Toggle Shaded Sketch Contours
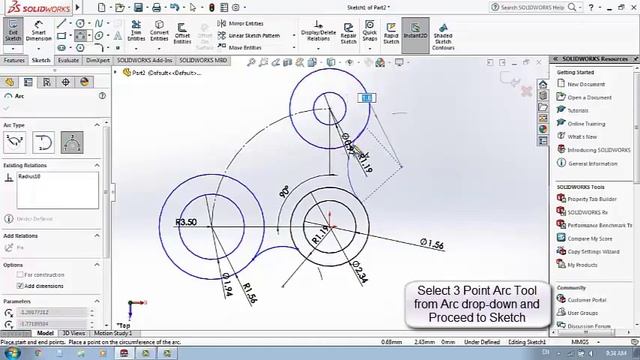The width and height of the screenshot is (640, 360). tap(443, 36)
